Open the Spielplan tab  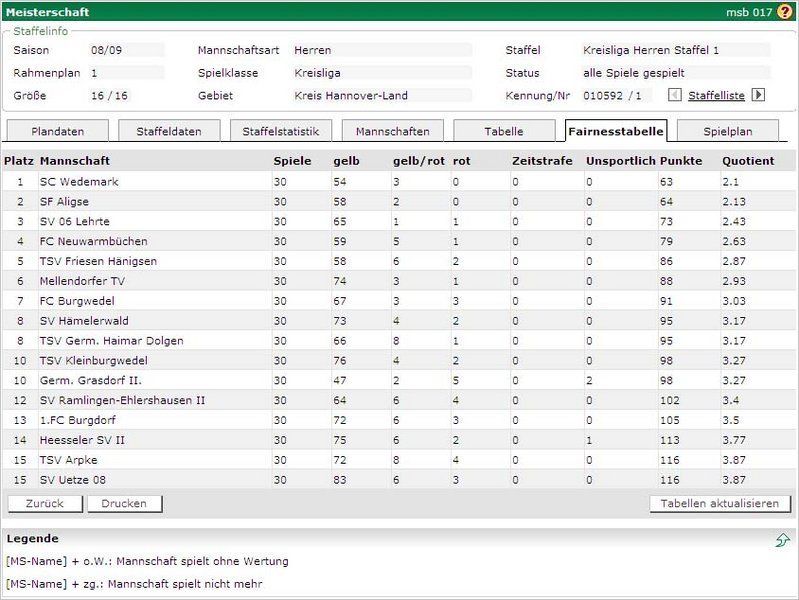728,131
